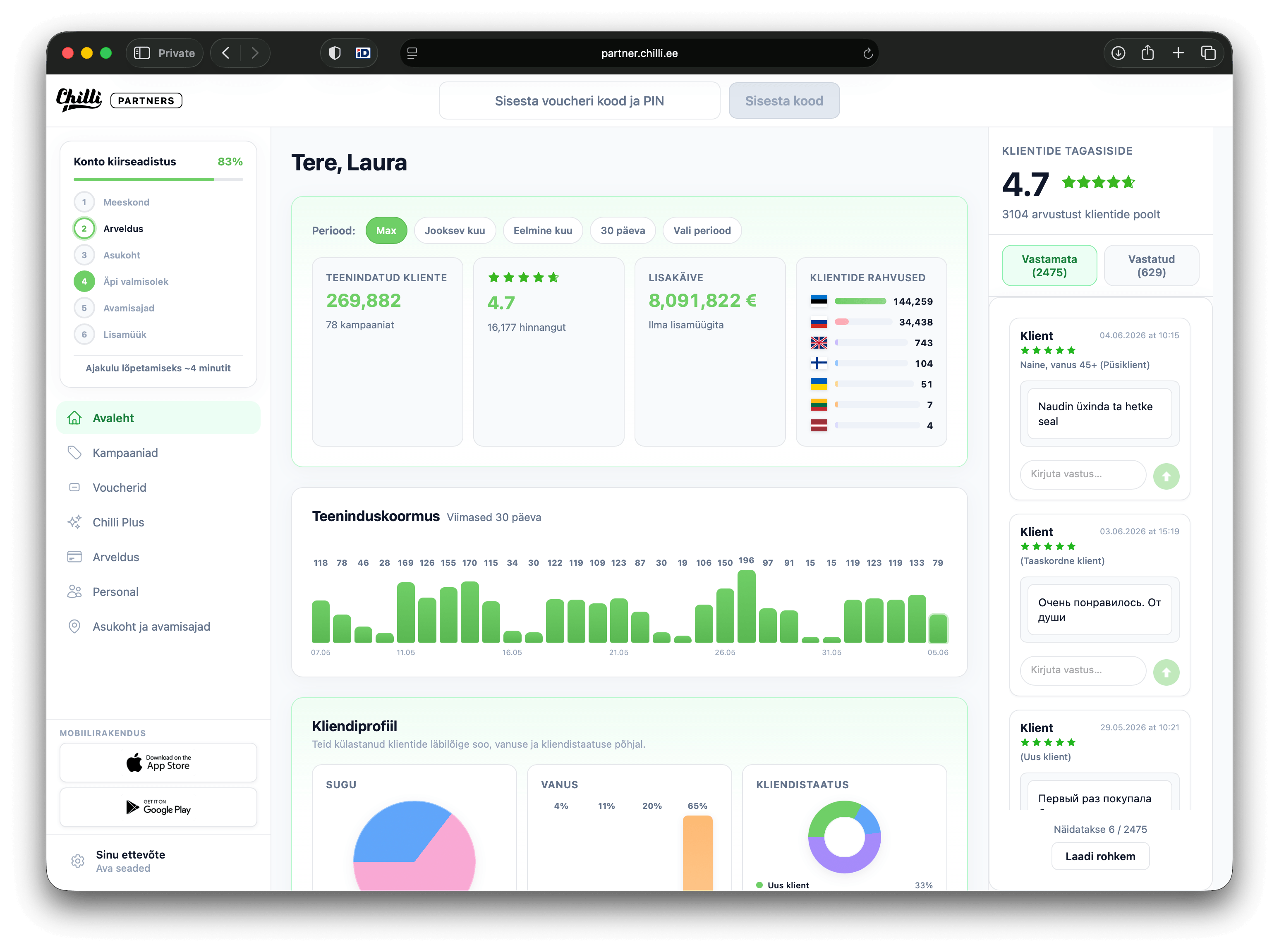Click Sisesta kood button
The width and height of the screenshot is (1279, 952).
(784, 101)
